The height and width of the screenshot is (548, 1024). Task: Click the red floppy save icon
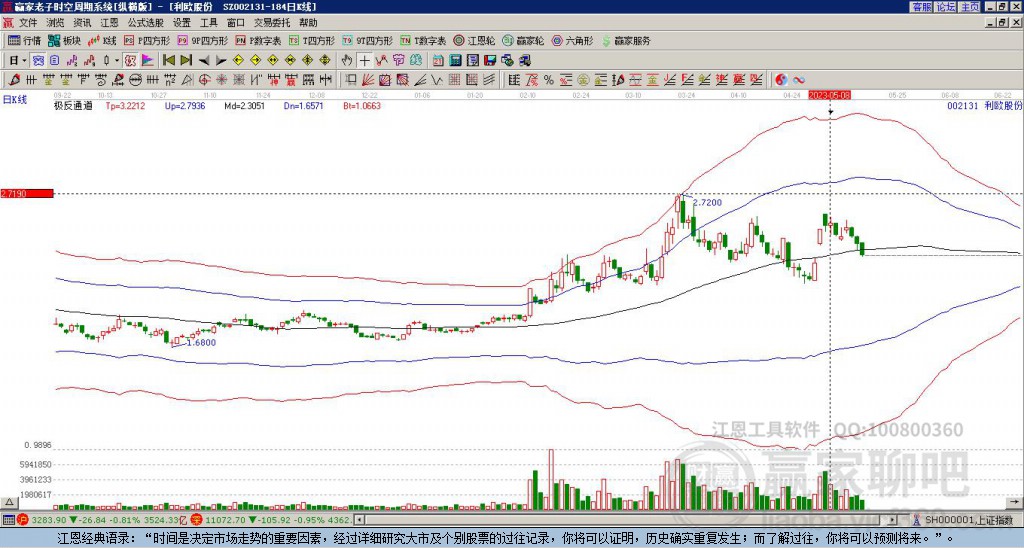coord(490,60)
